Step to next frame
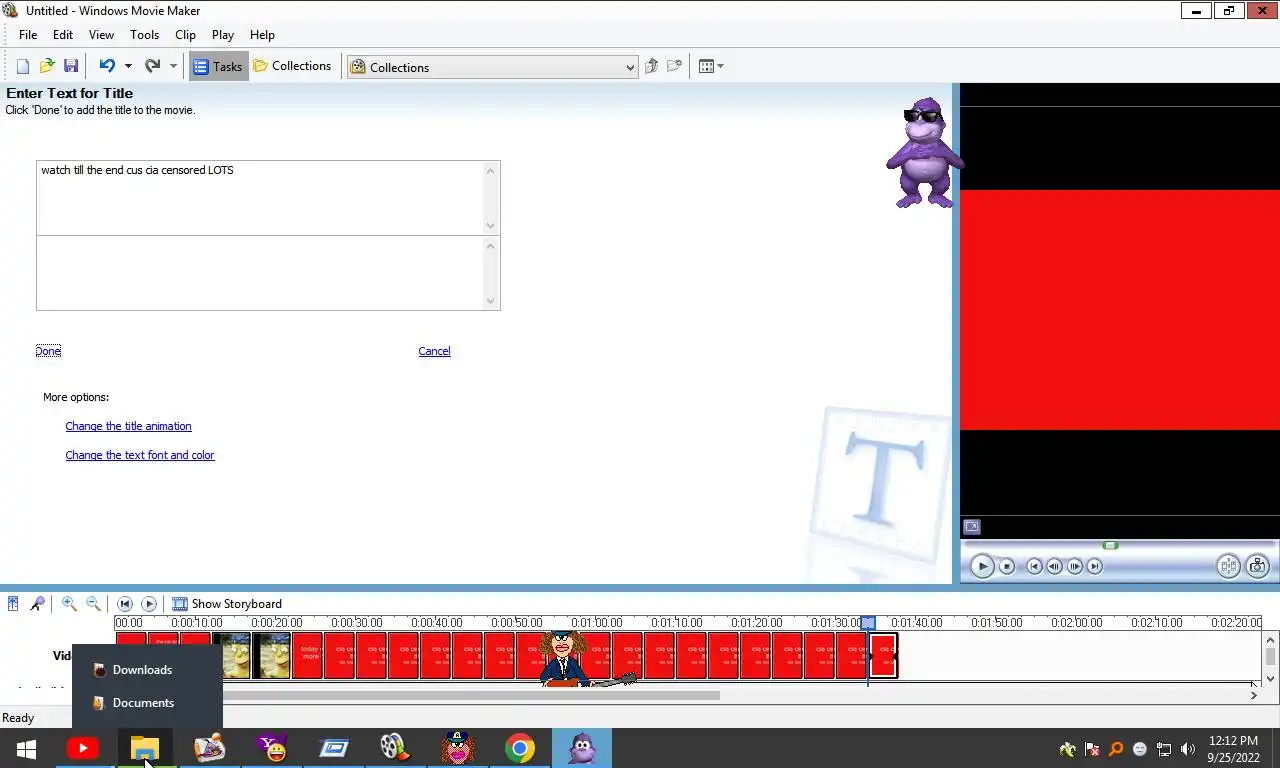Viewport: 1280px width, 768px height. point(1075,566)
